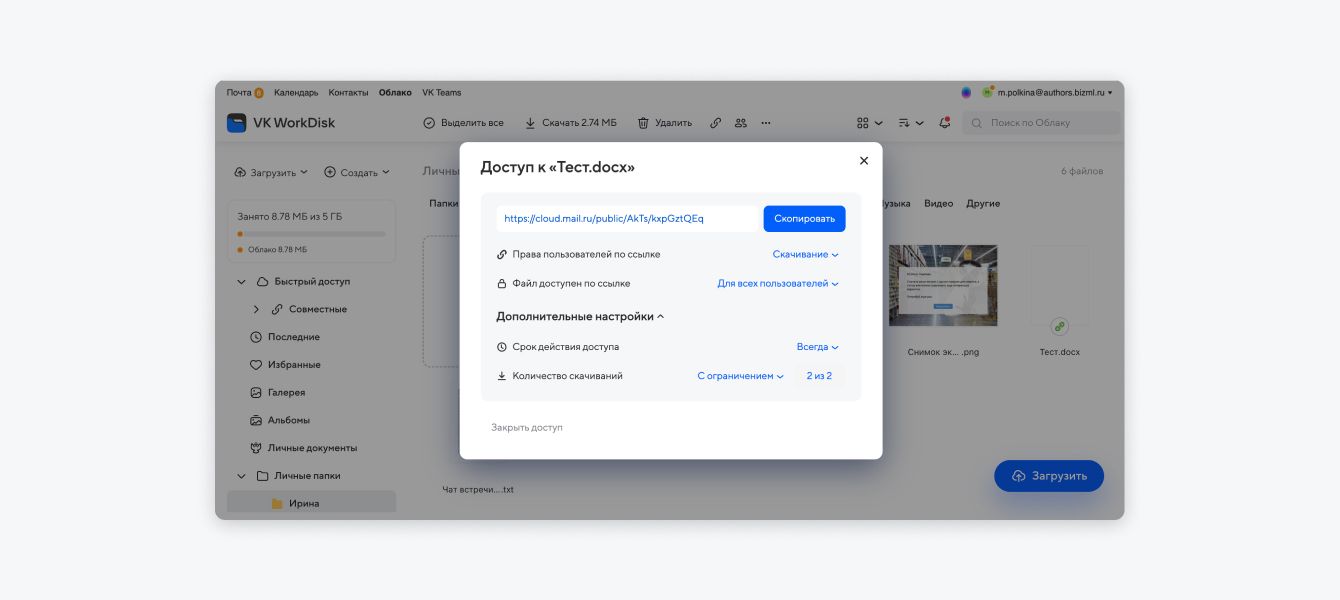
Task: Click the VK WorkDisk logo
Action: 237,123
